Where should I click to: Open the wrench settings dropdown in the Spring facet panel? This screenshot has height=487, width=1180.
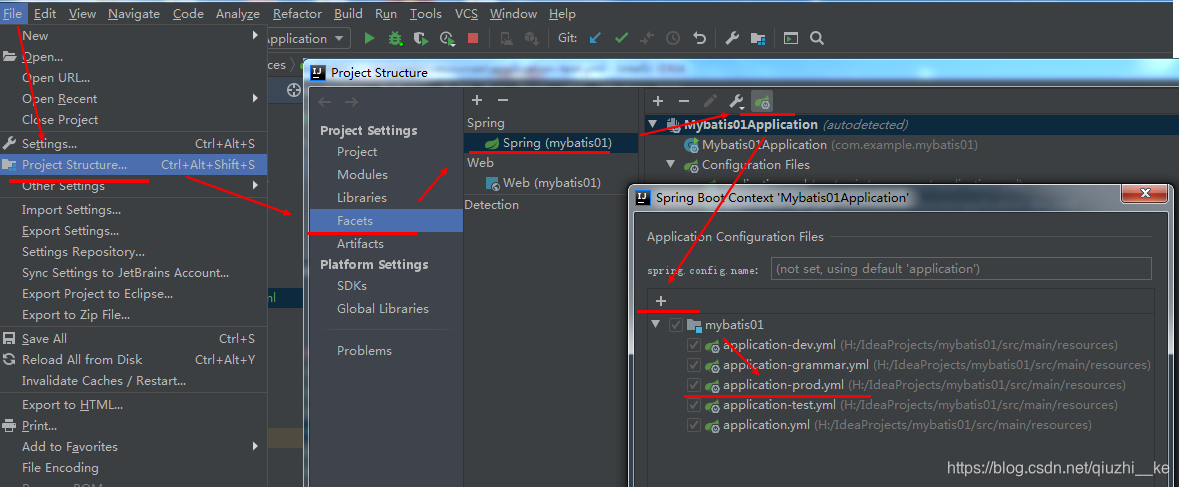tap(737, 101)
